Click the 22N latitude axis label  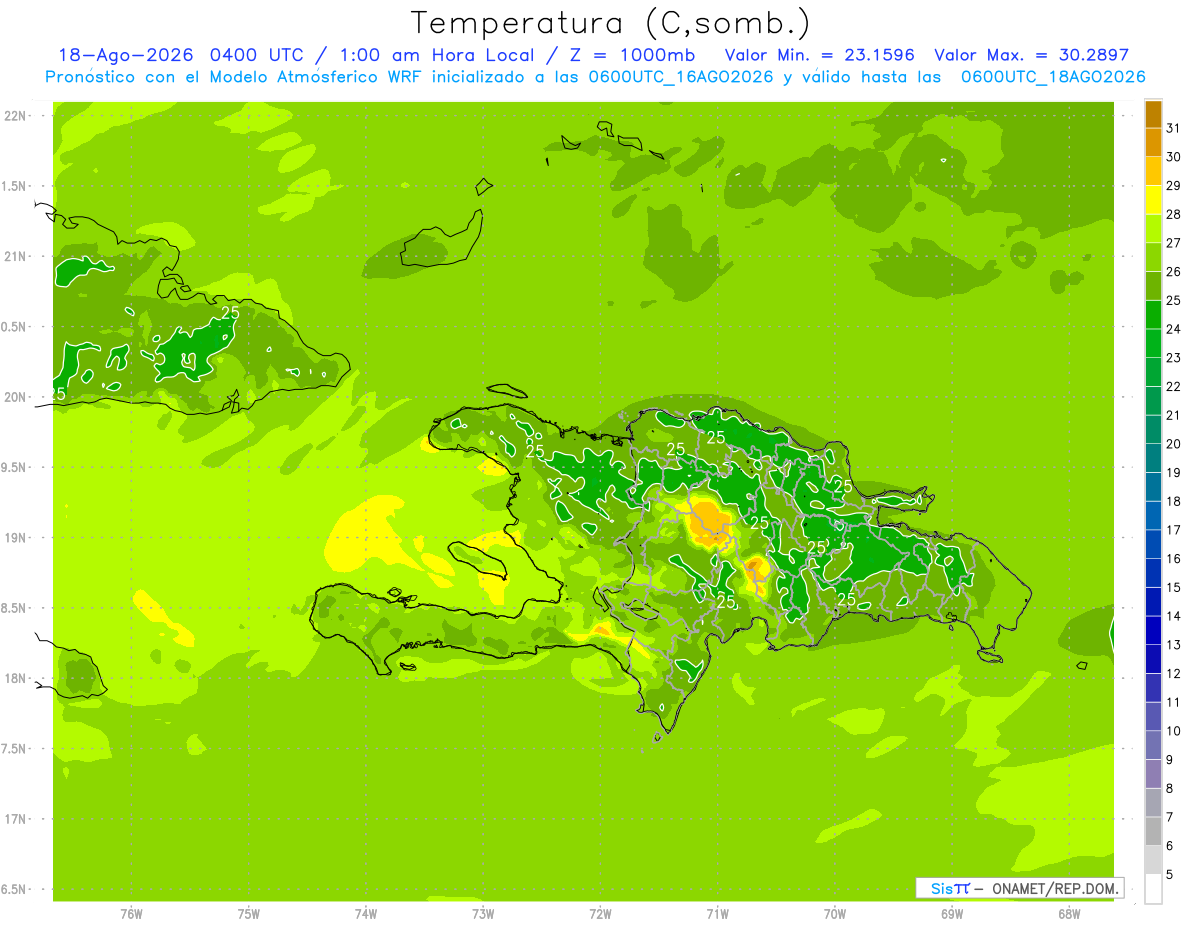[x=16, y=116]
